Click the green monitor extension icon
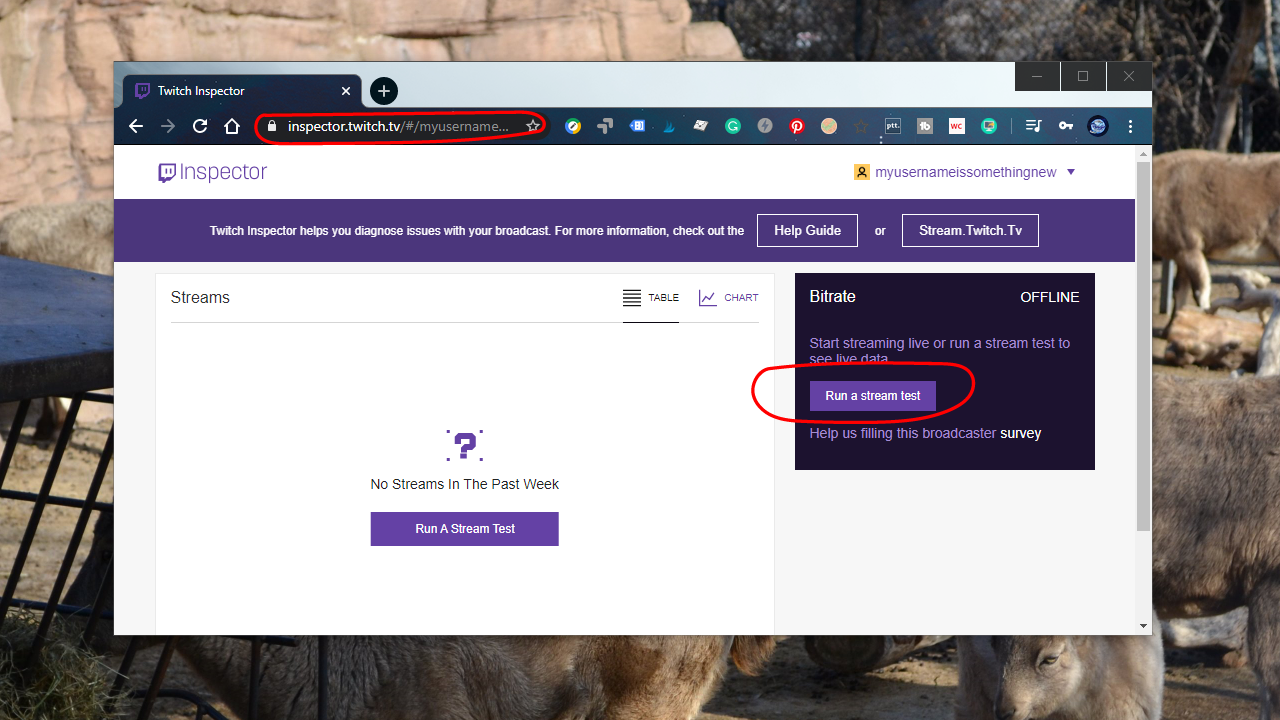The height and width of the screenshot is (720, 1280). 989,126
